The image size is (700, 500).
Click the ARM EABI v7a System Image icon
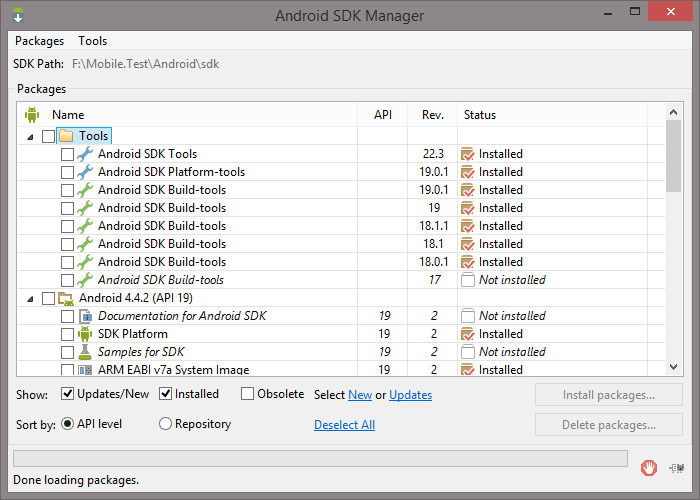click(85, 370)
